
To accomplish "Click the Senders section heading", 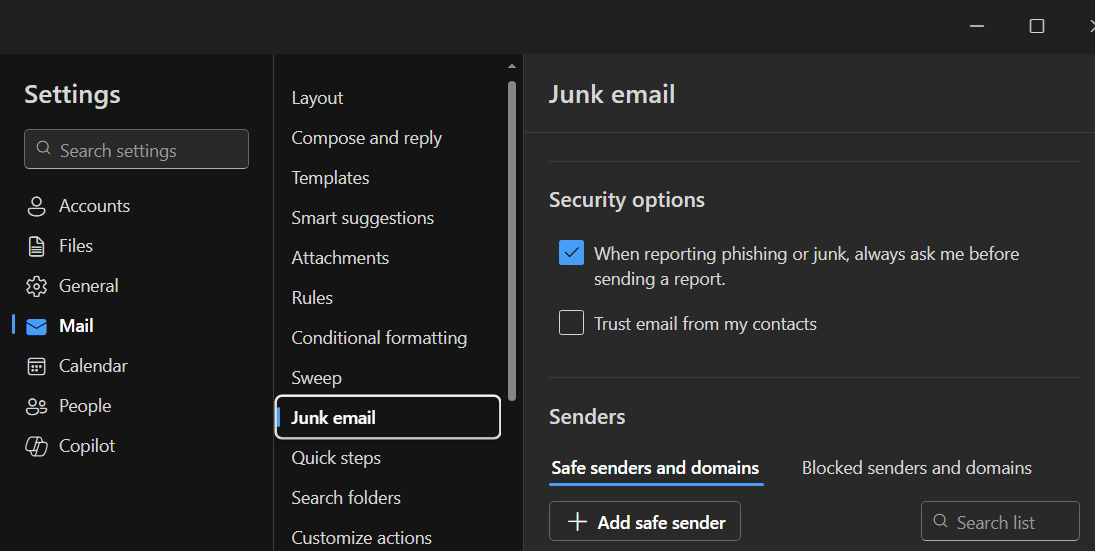I will coord(587,417).
